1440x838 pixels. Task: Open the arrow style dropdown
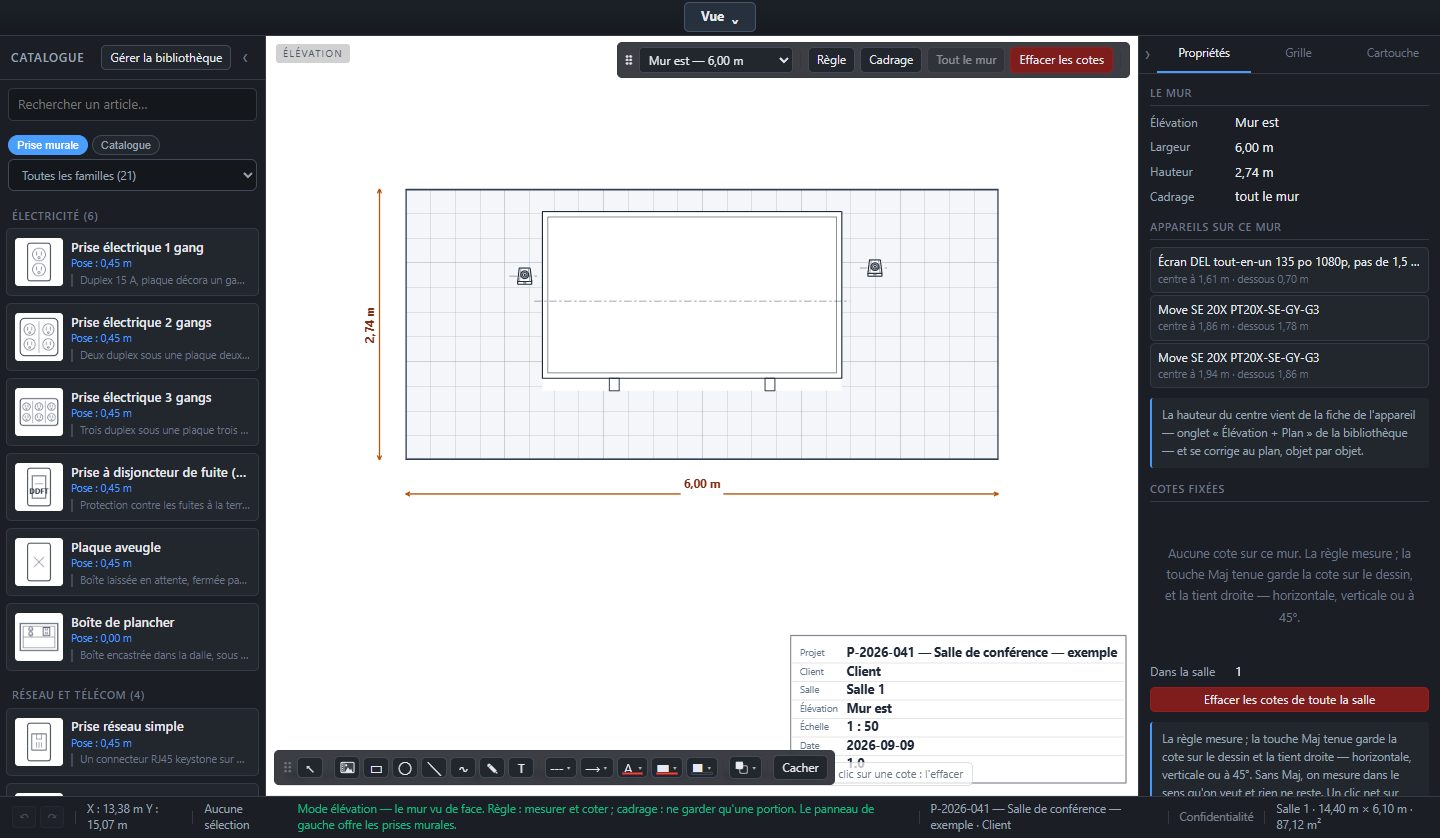597,768
